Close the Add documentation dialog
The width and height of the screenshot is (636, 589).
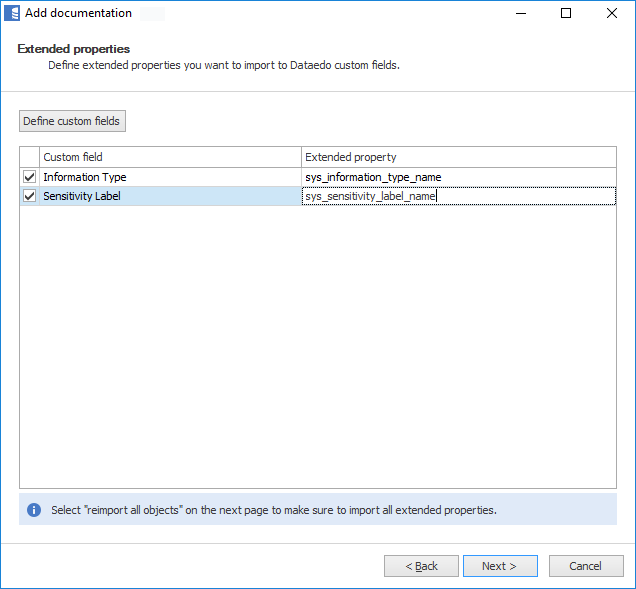(x=612, y=13)
